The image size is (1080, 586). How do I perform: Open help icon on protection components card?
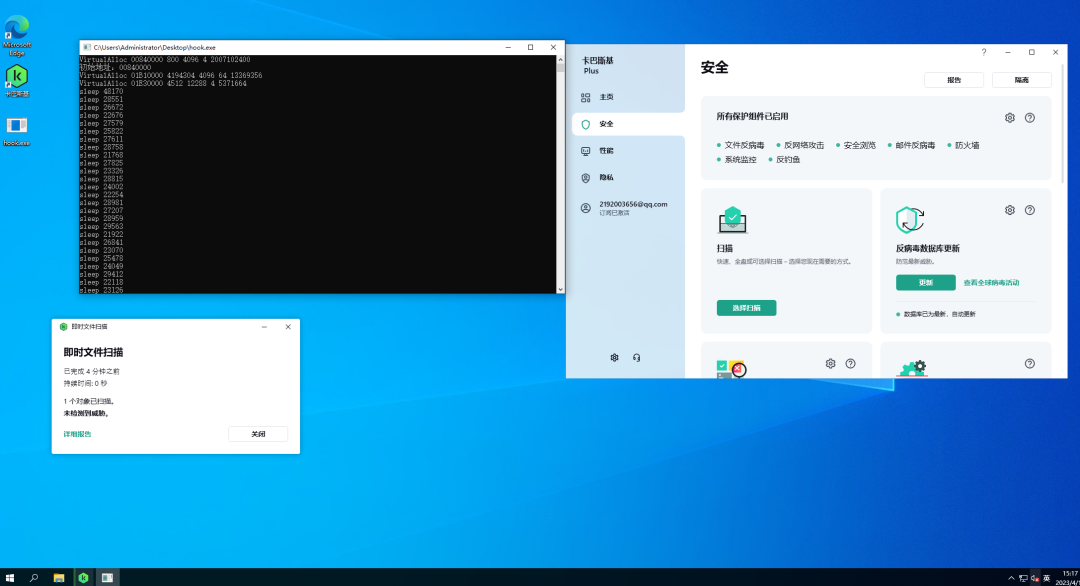click(x=1030, y=118)
